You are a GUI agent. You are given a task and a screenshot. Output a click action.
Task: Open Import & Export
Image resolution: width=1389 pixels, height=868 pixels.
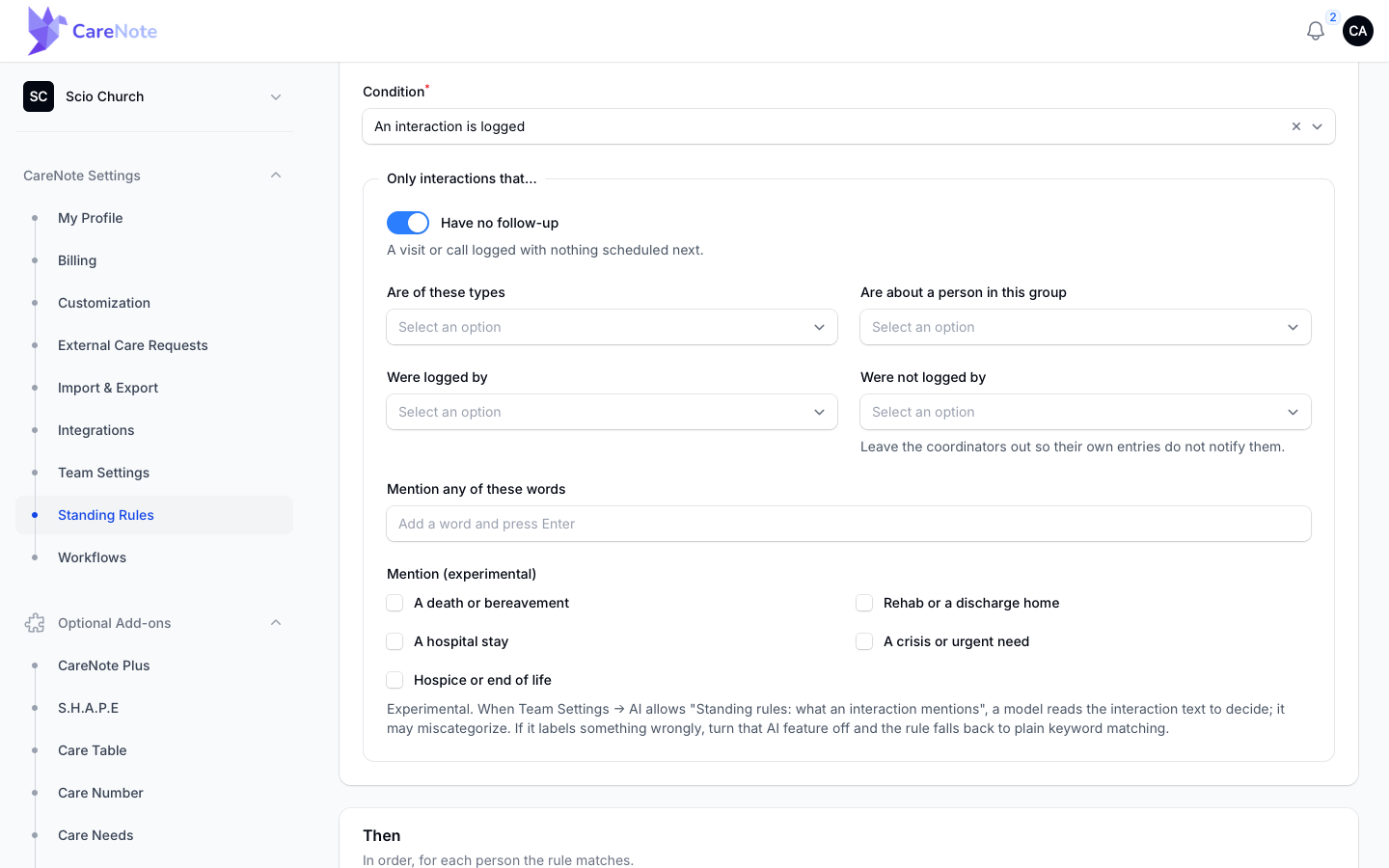pyautogui.click(x=154, y=388)
